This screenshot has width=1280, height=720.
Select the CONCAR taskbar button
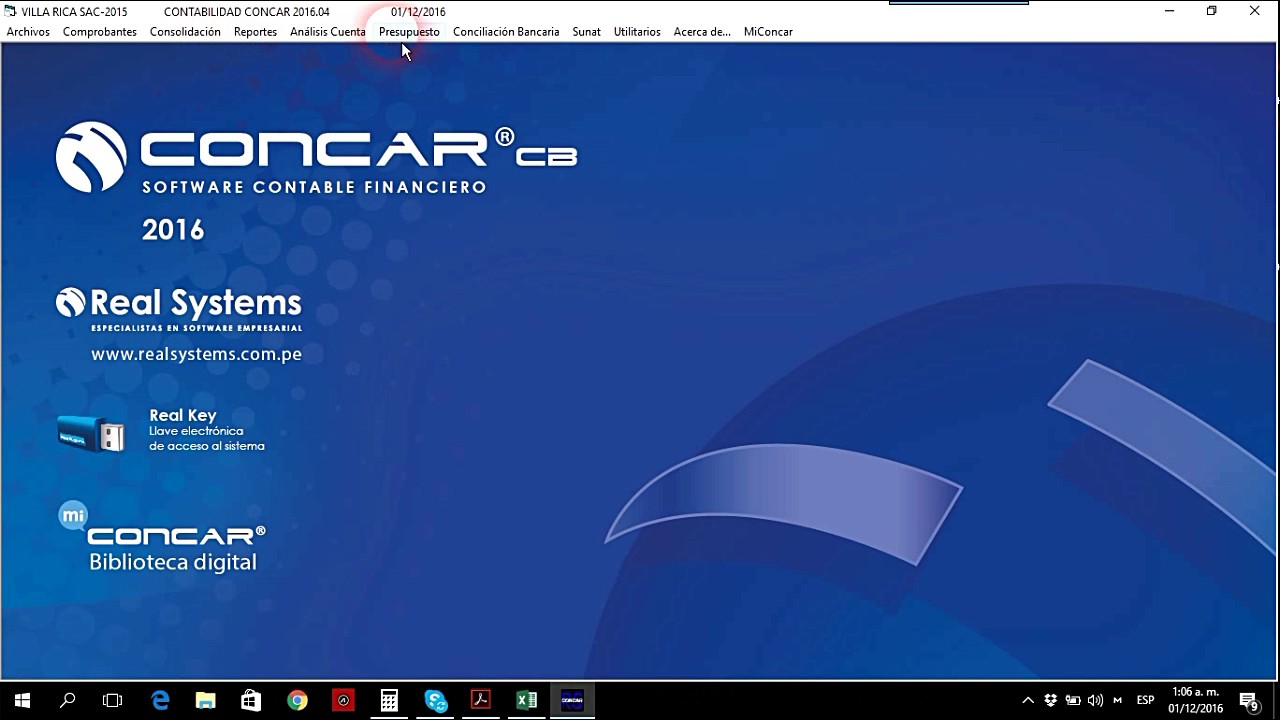point(573,700)
